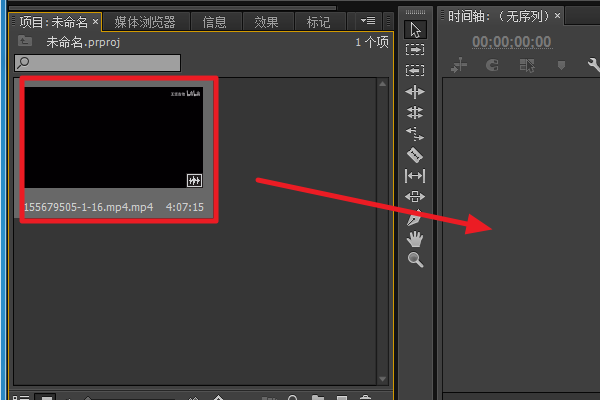
Task: Switch to the 效果 tab
Action: coord(266,22)
